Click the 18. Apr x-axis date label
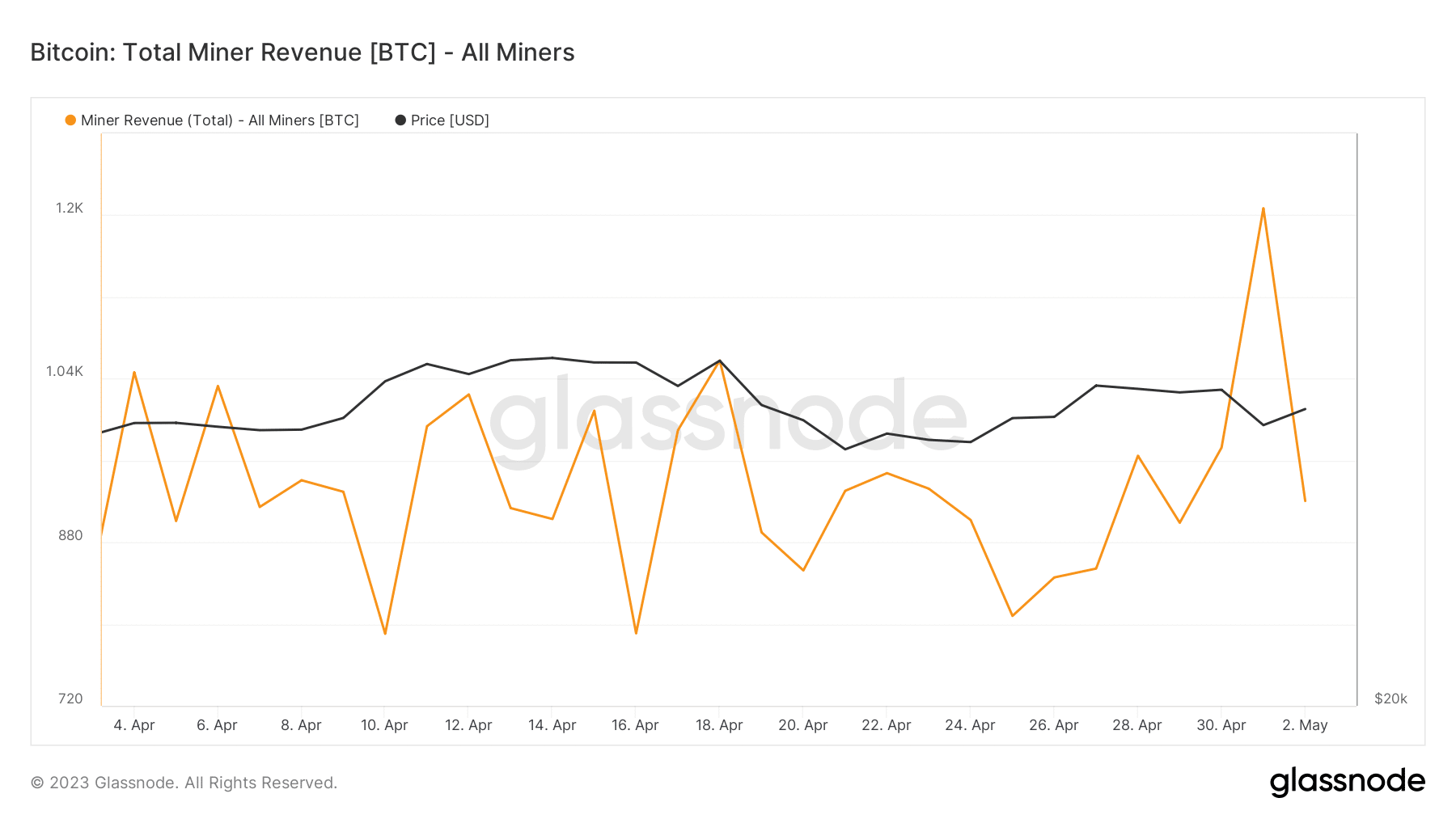Screen dimensions: 1456x819 [x=719, y=725]
